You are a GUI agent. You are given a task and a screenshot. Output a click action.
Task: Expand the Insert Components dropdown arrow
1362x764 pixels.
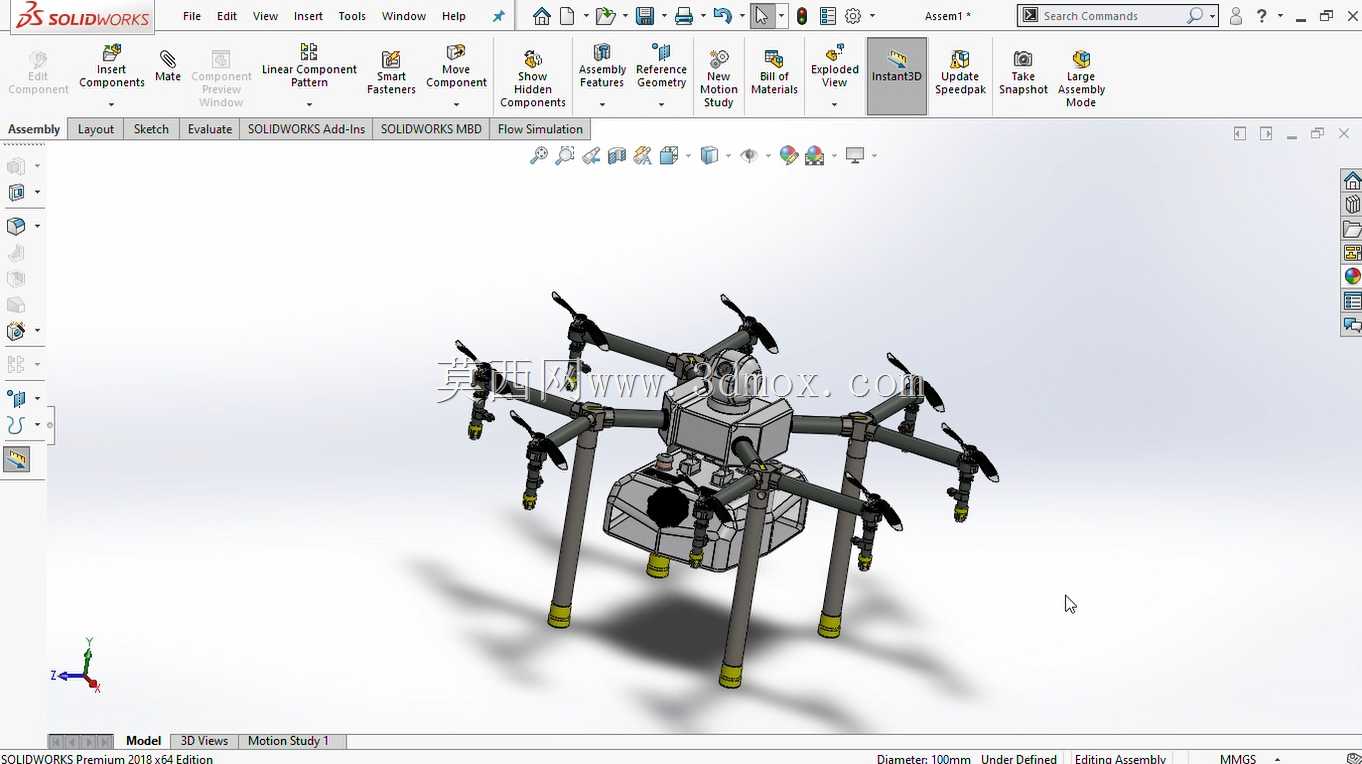click(x=111, y=104)
